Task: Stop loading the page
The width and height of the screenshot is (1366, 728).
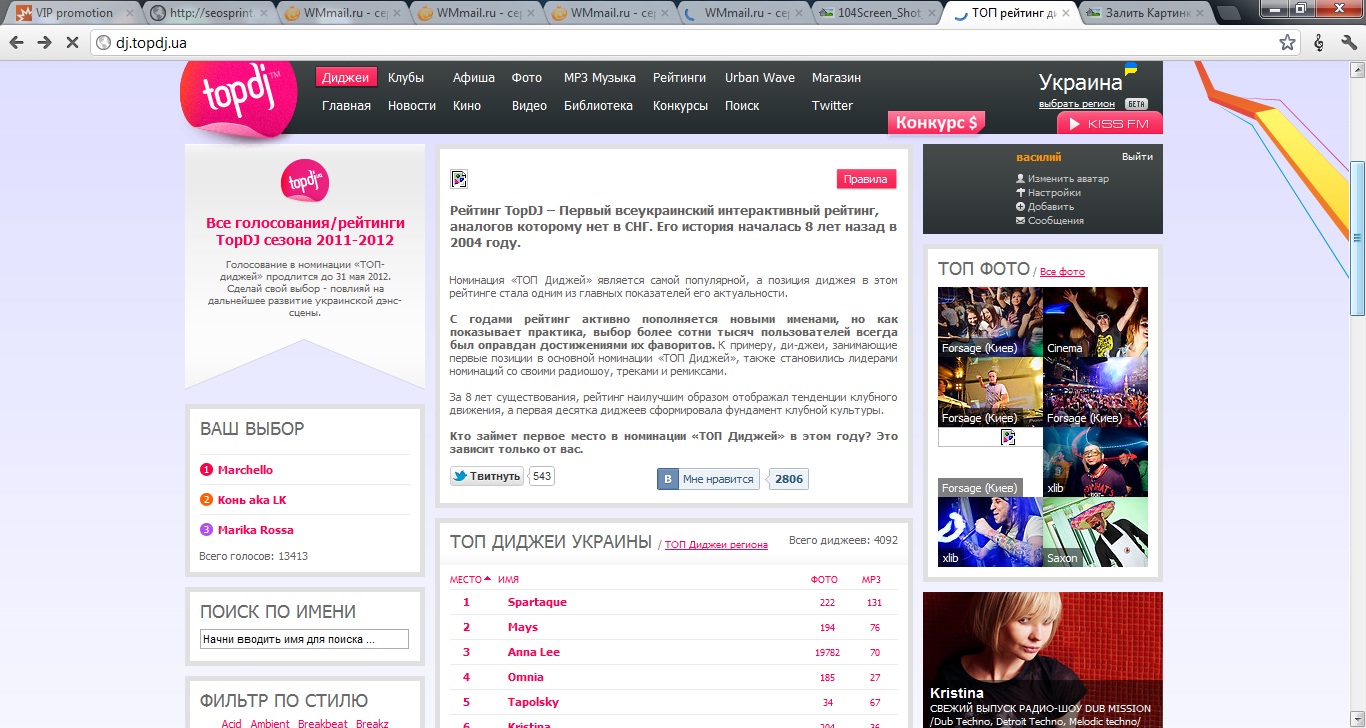Action: click(73, 43)
